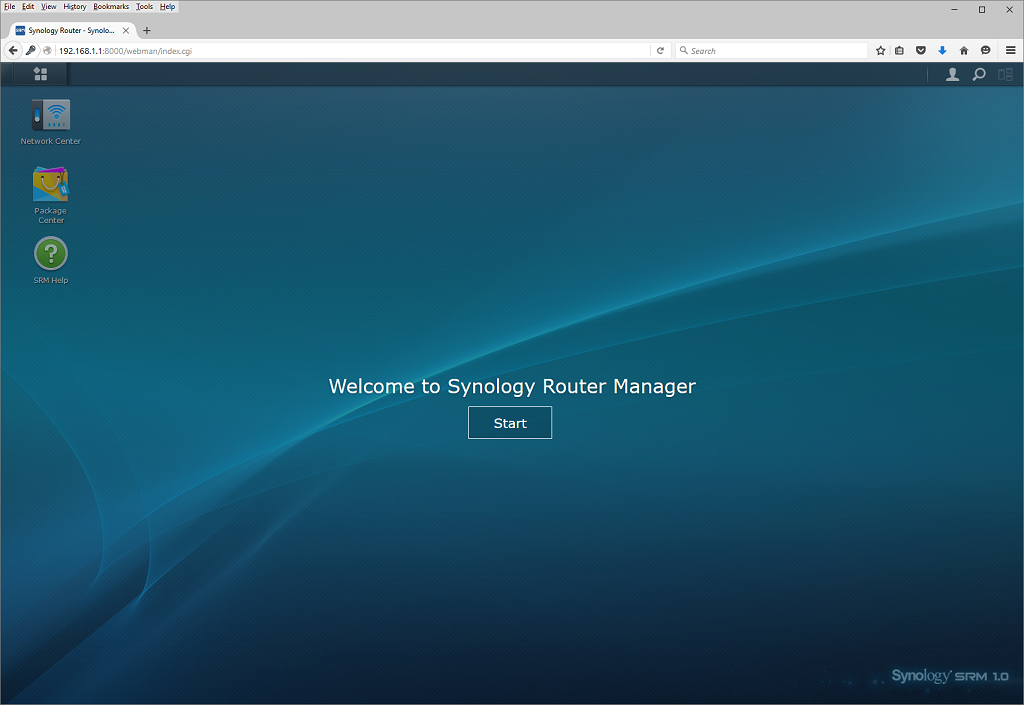Screen dimensions: 1024x705
Task: Click the browser back arrow button
Action: pos(13,50)
